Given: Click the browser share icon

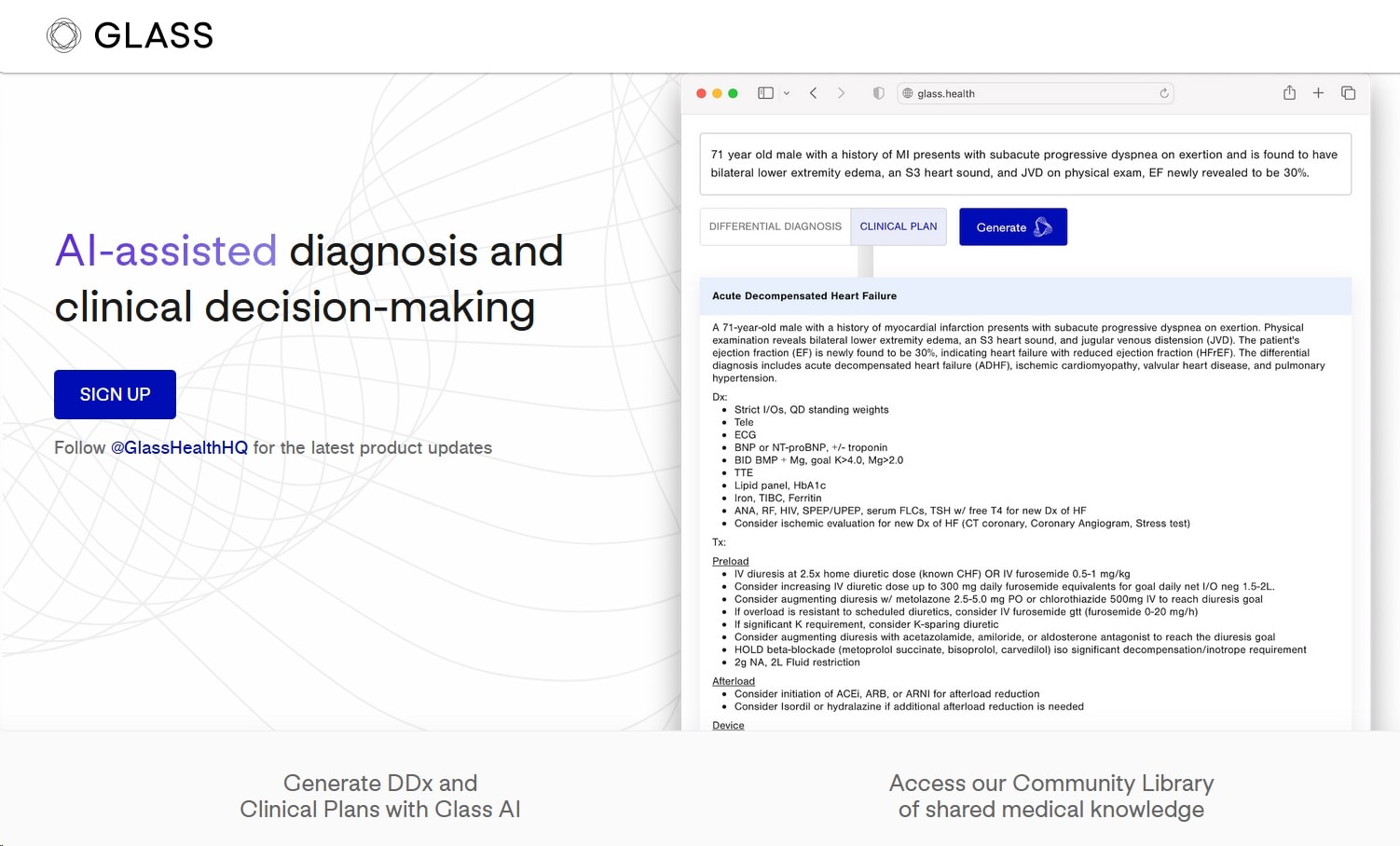Looking at the screenshot, I should point(1289,92).
